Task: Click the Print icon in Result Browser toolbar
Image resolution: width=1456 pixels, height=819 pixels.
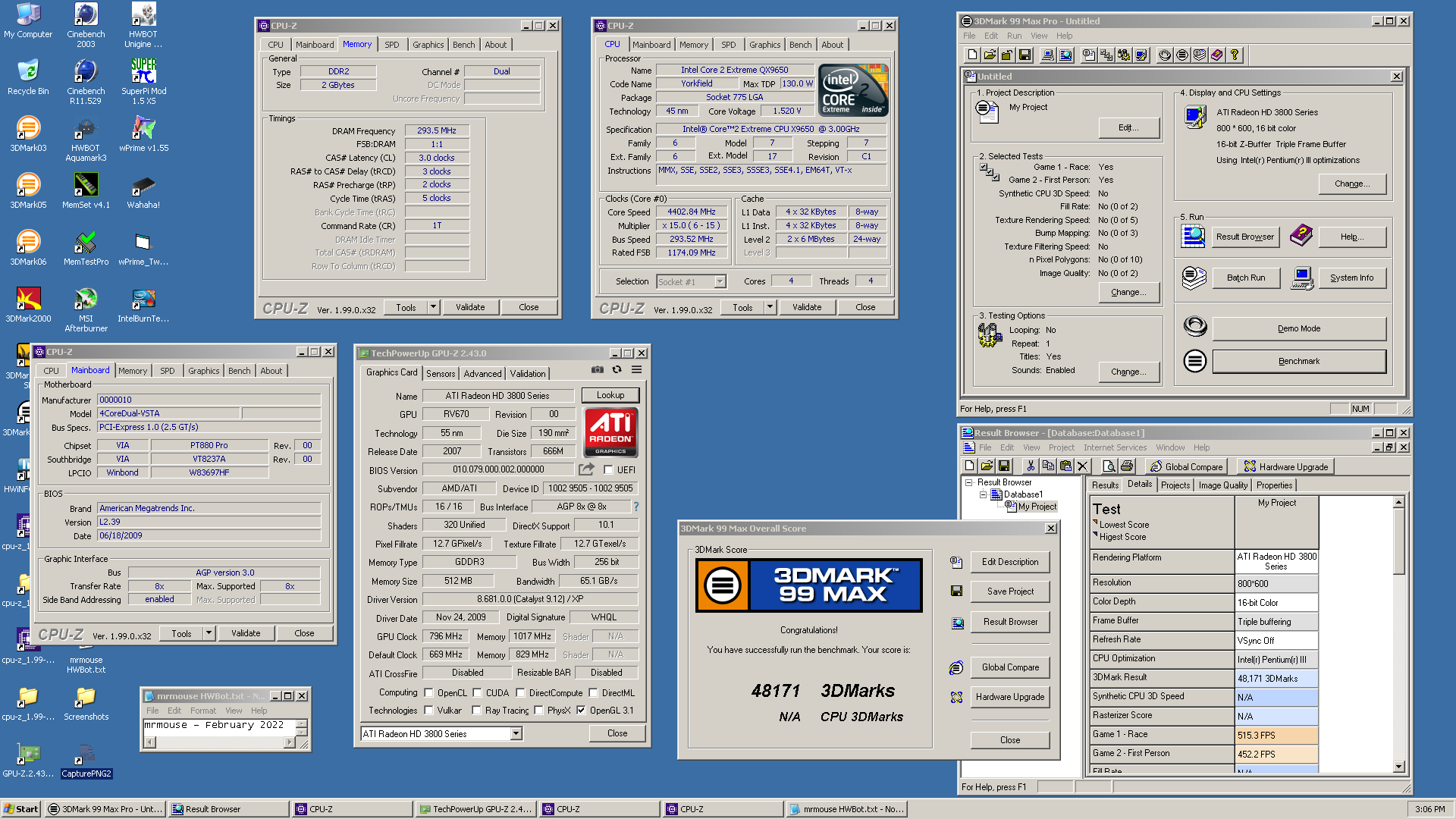Action: click(x=1126, y=466)
